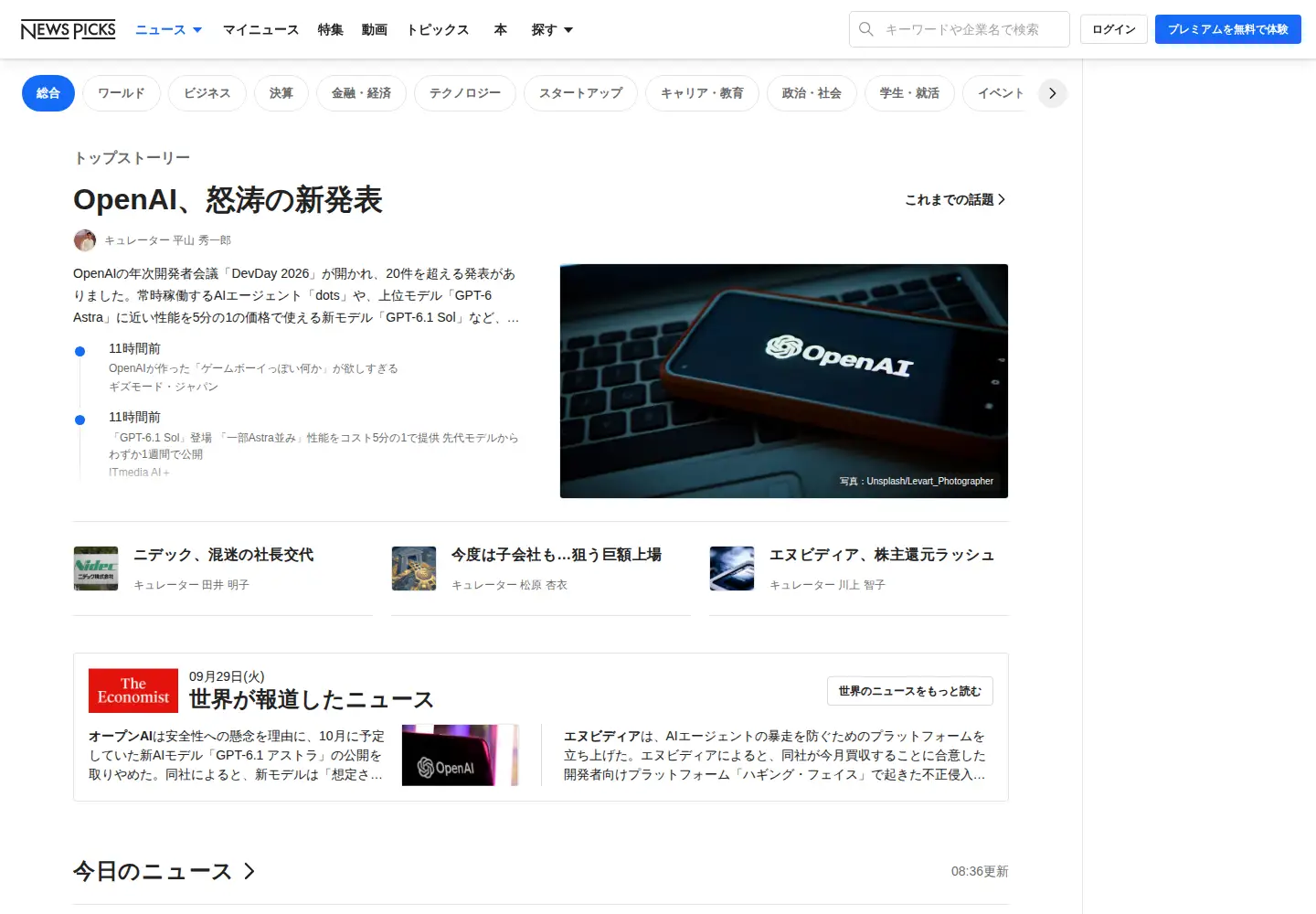Read the エヌビディア Economist summary
Viewport: 1316px width, 914px height.
[775, 755]
